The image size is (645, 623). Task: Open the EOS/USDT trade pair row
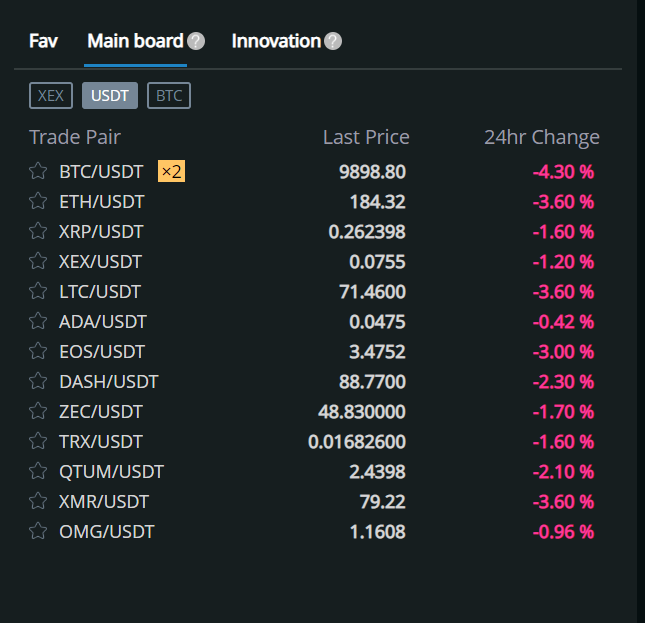102,351
